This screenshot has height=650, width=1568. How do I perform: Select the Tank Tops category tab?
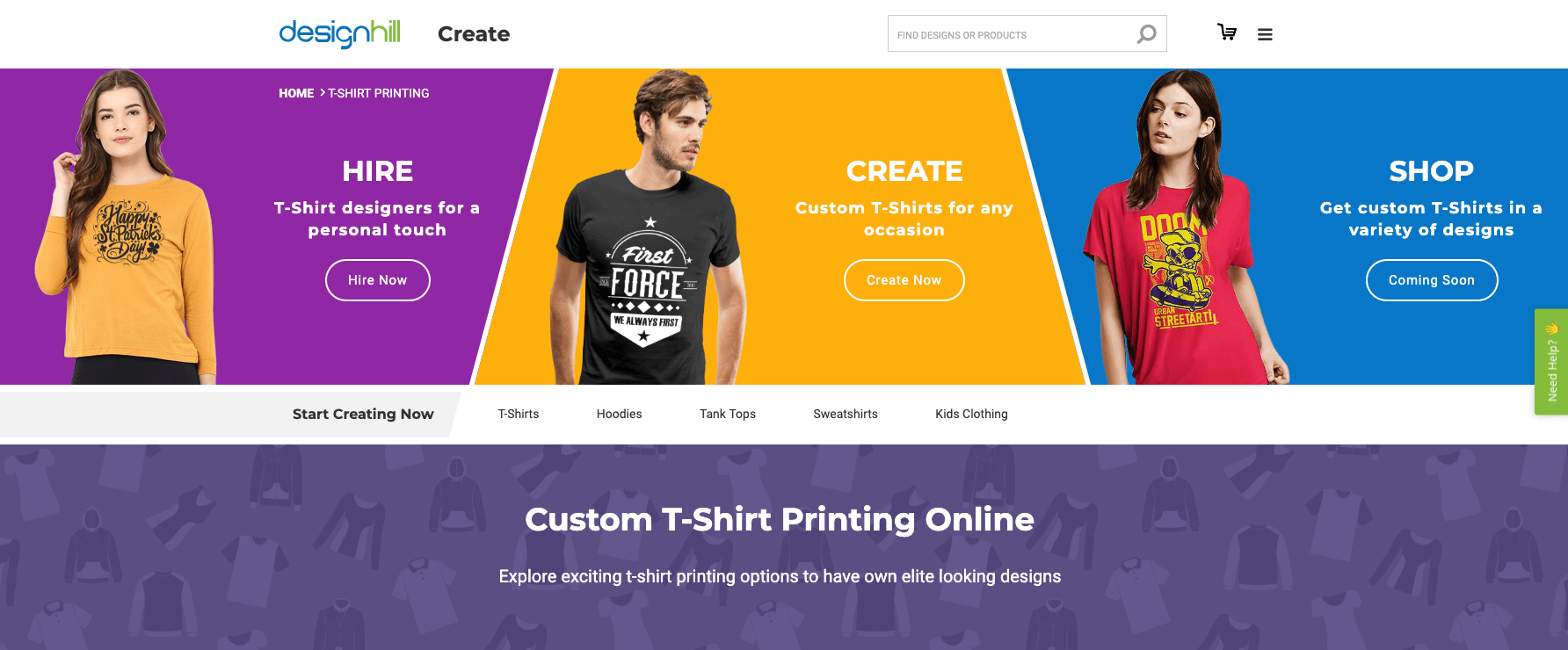coord(728,414)
